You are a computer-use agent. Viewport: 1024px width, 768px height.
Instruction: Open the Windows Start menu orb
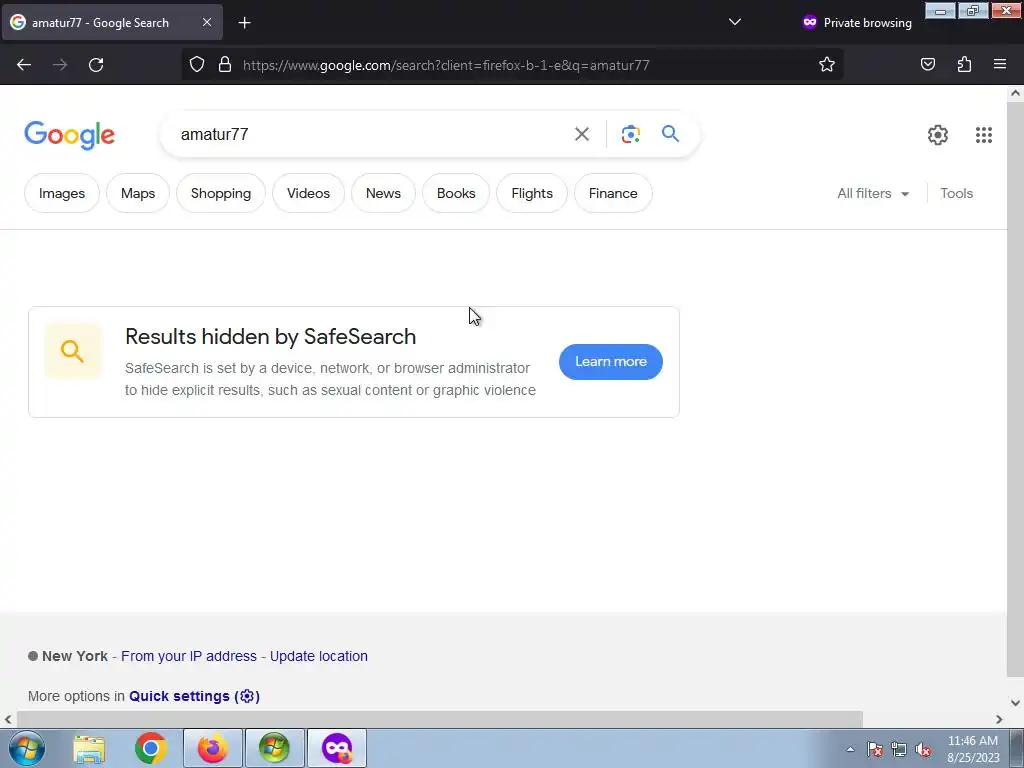coord(27,748)
